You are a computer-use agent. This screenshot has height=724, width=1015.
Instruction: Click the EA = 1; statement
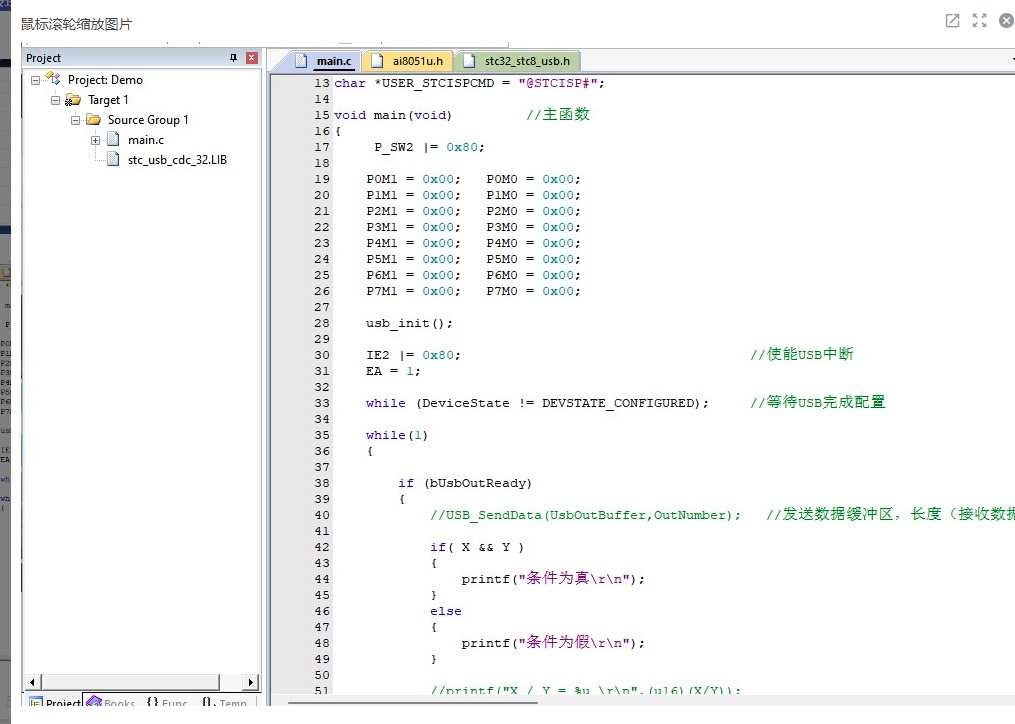(x=393, y=371)
